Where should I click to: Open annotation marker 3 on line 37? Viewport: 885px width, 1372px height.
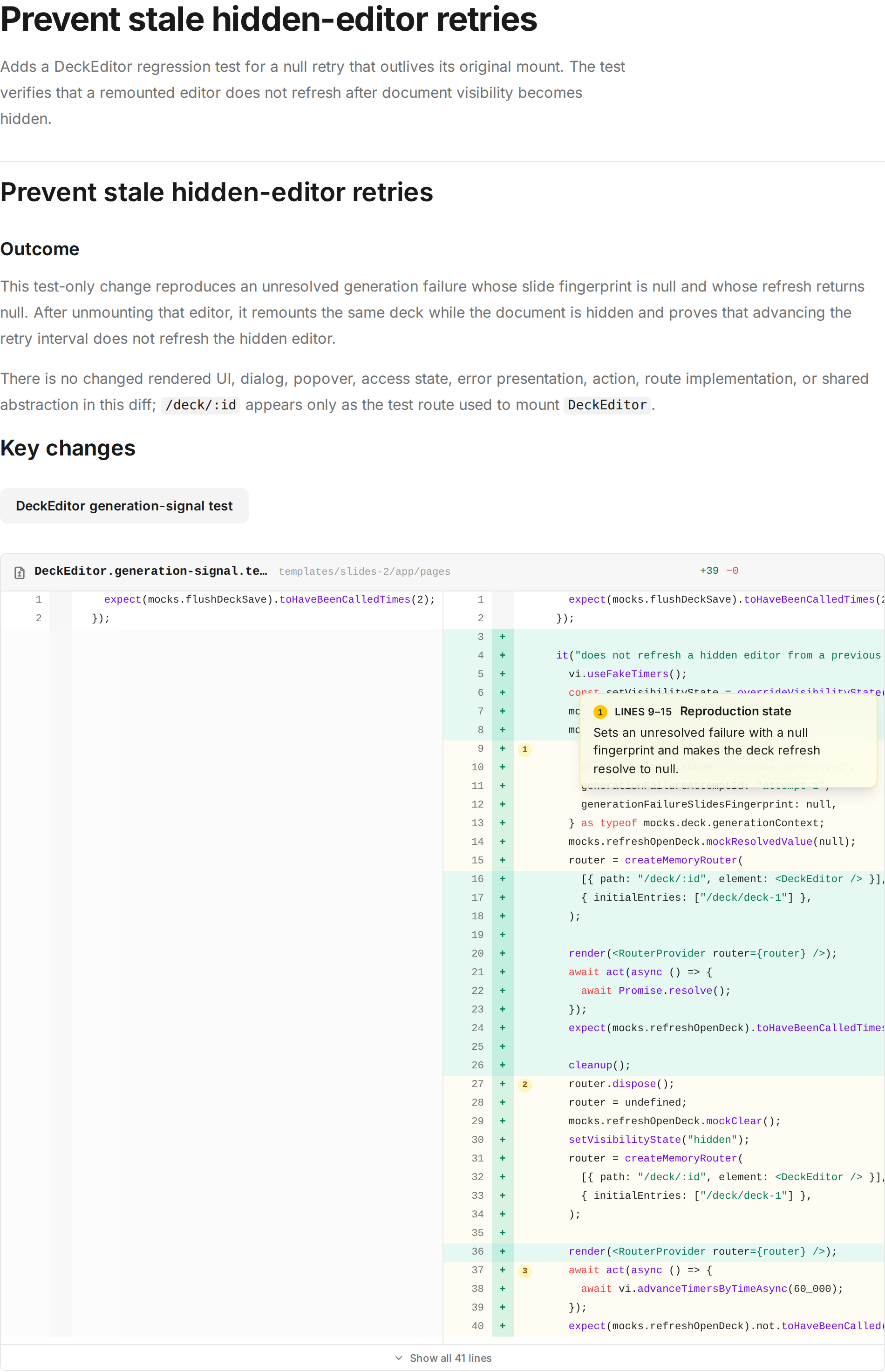click(x=524, y=1270)
